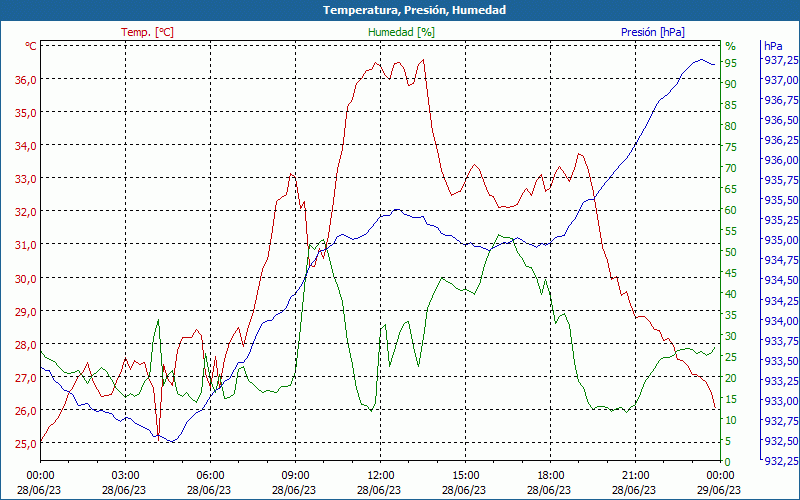
Task: Click the 934,50 pressure axis value
Action: (781, 280)
